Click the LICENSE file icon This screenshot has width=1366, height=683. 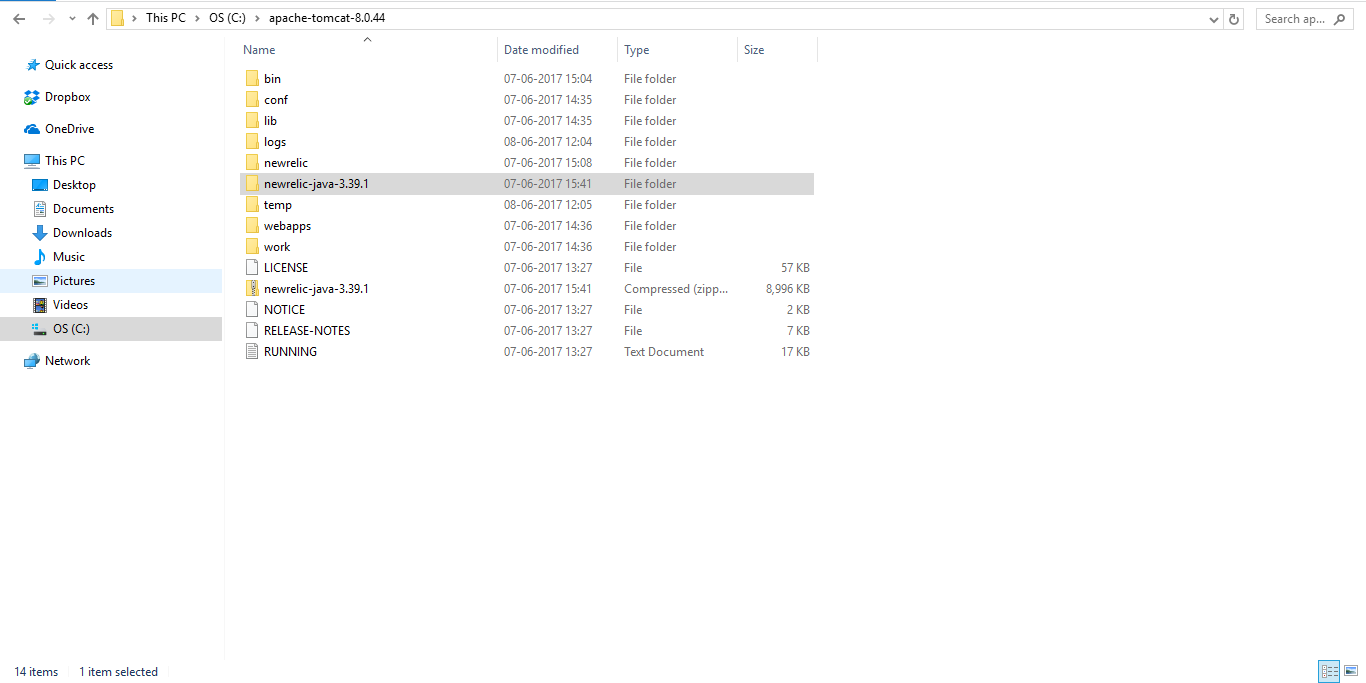(252, 268)
